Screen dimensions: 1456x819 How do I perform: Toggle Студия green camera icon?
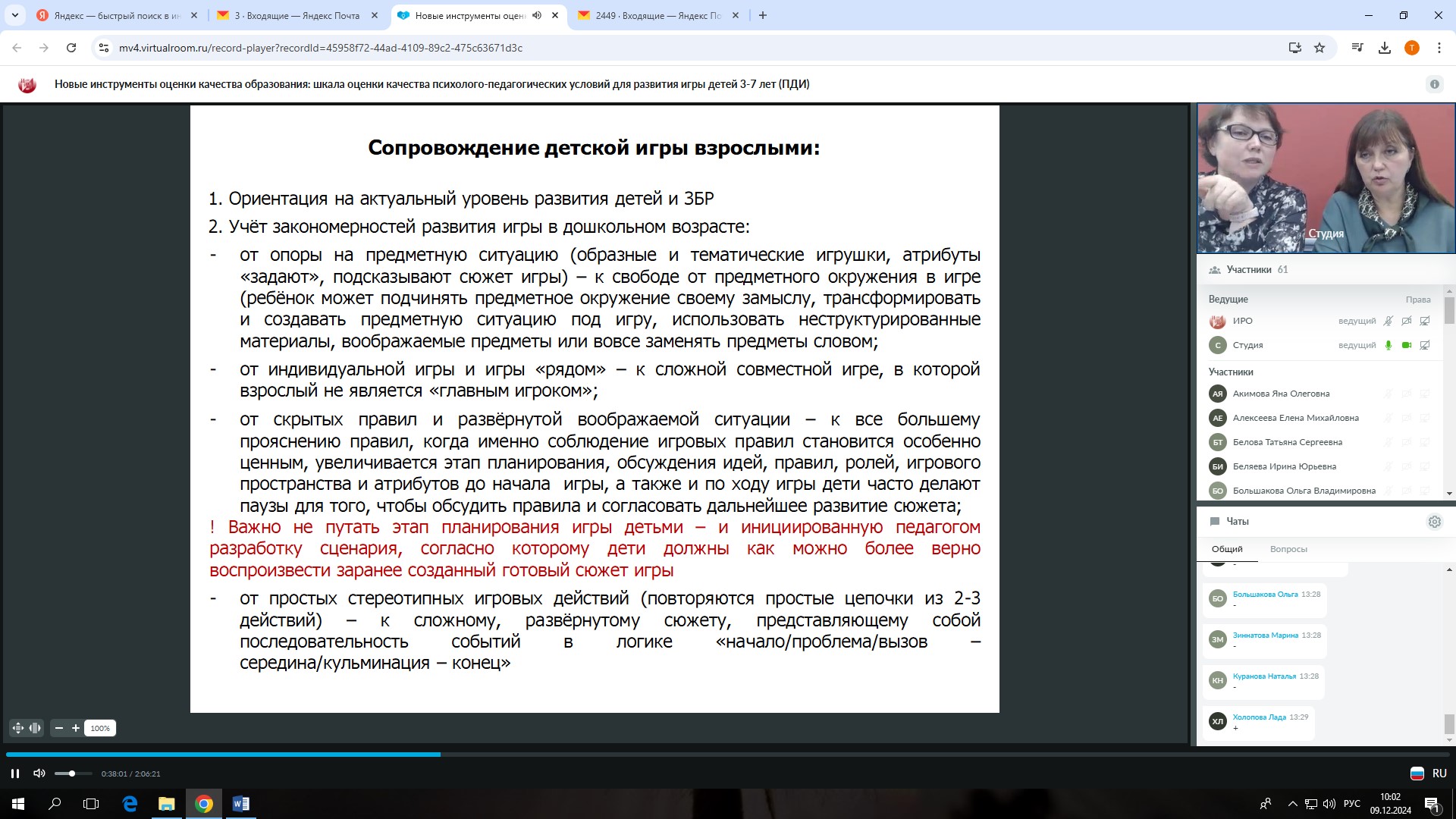tap(1407, 345)
